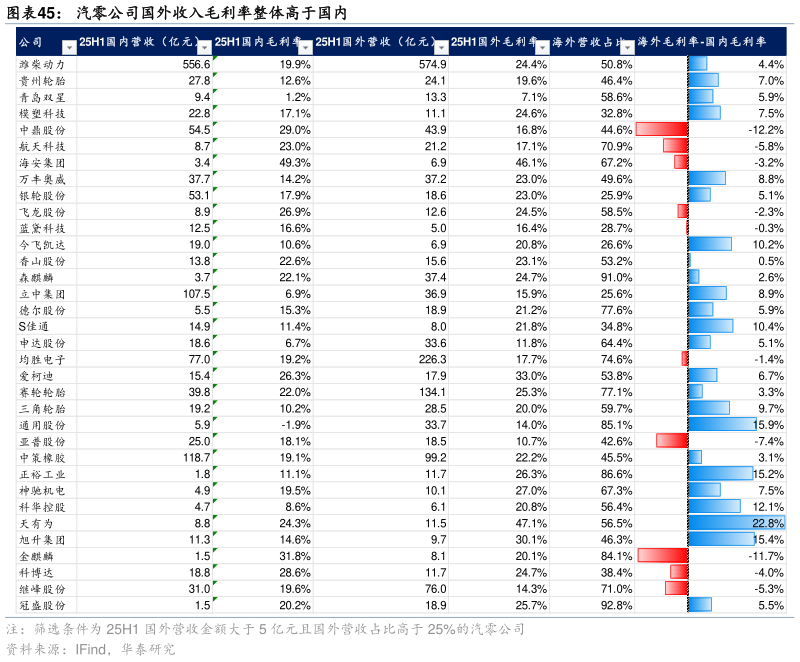The image size is (800, 662).
Task: Expand the 25H1国外毛利率 column filter
Action: point(542,47)
